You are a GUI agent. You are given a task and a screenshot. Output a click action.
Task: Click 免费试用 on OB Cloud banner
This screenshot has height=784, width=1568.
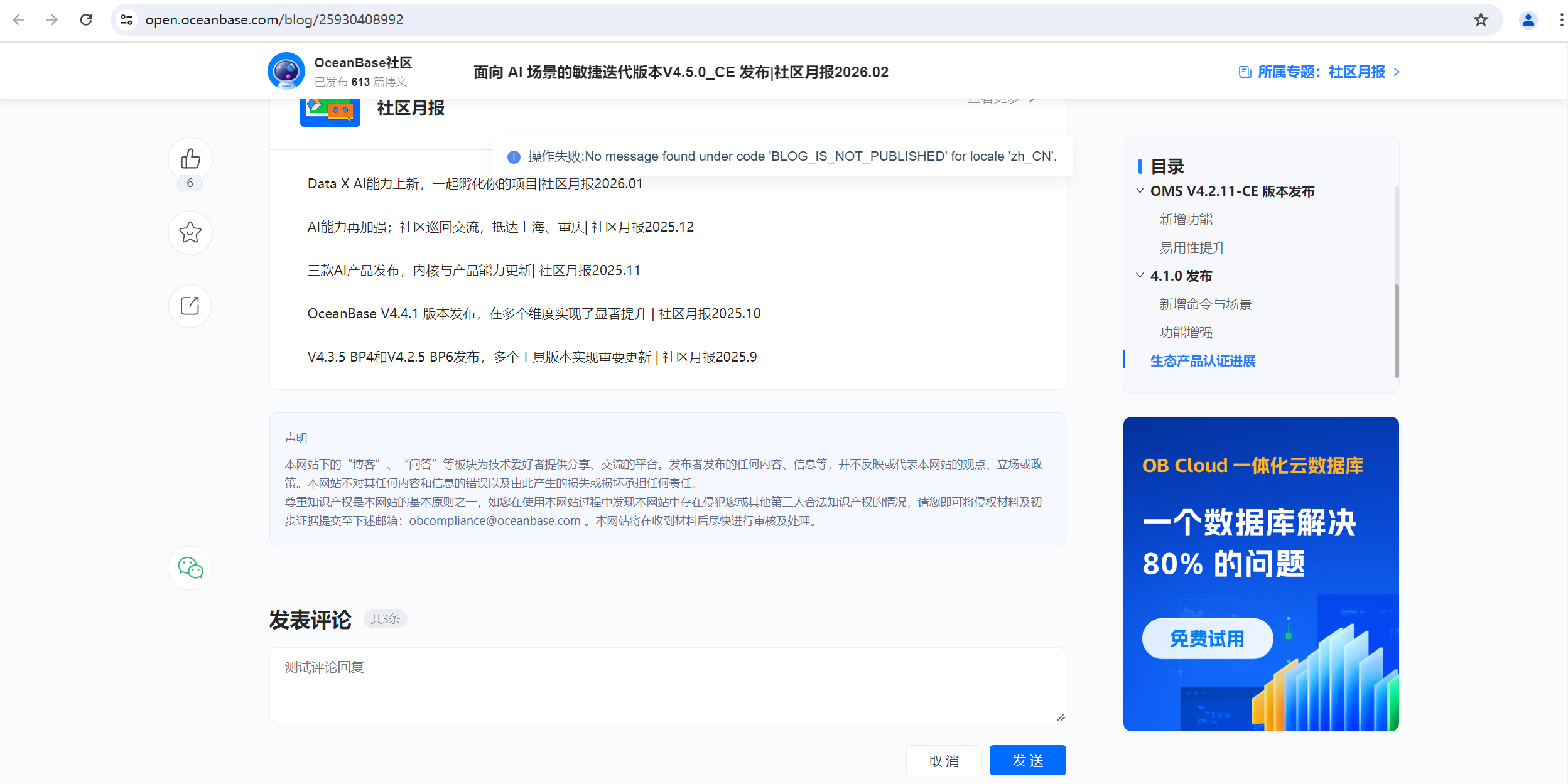(1207, 638)
